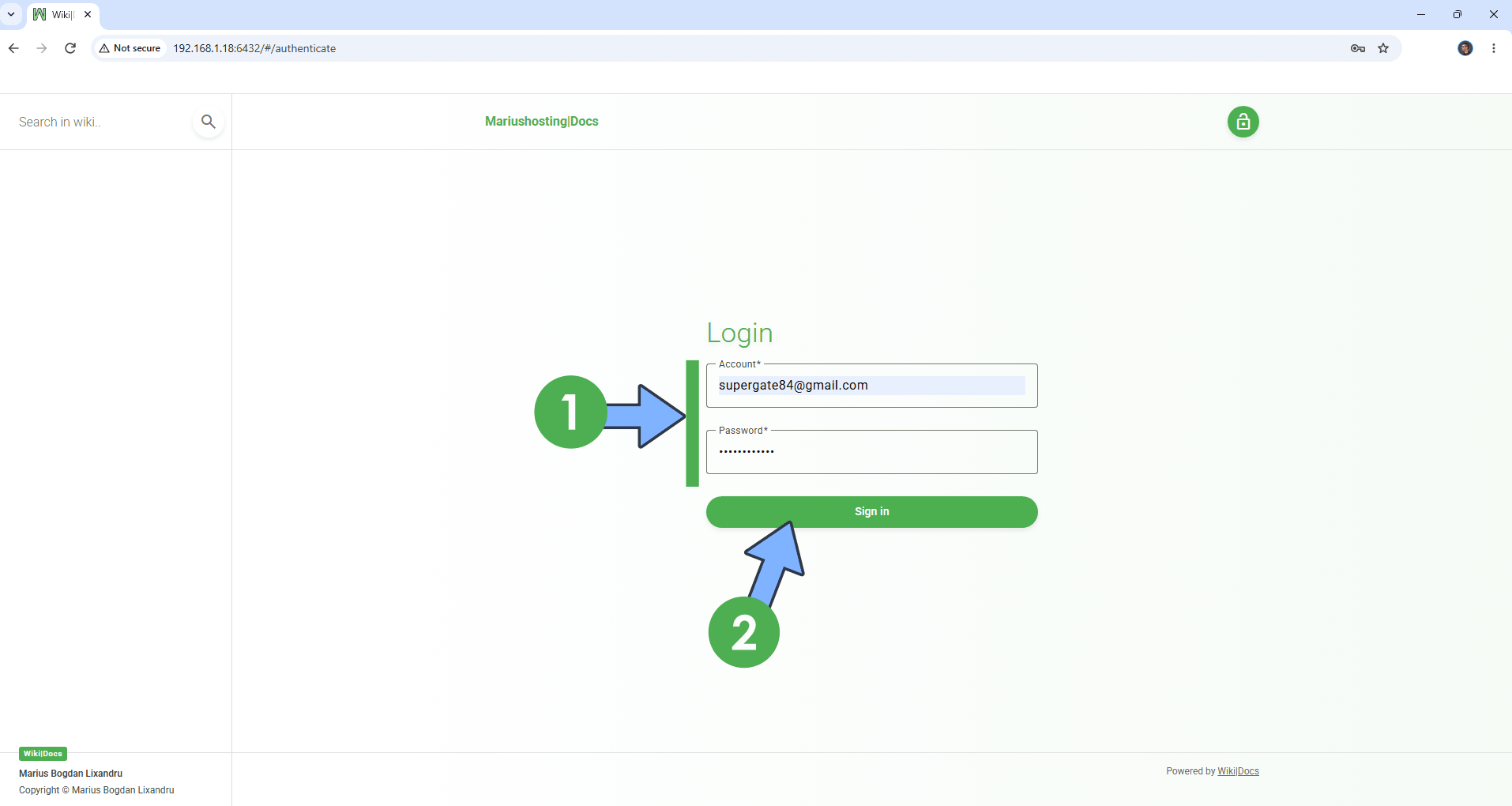
Task: Click the Sign in button
Action: (871, 511)
